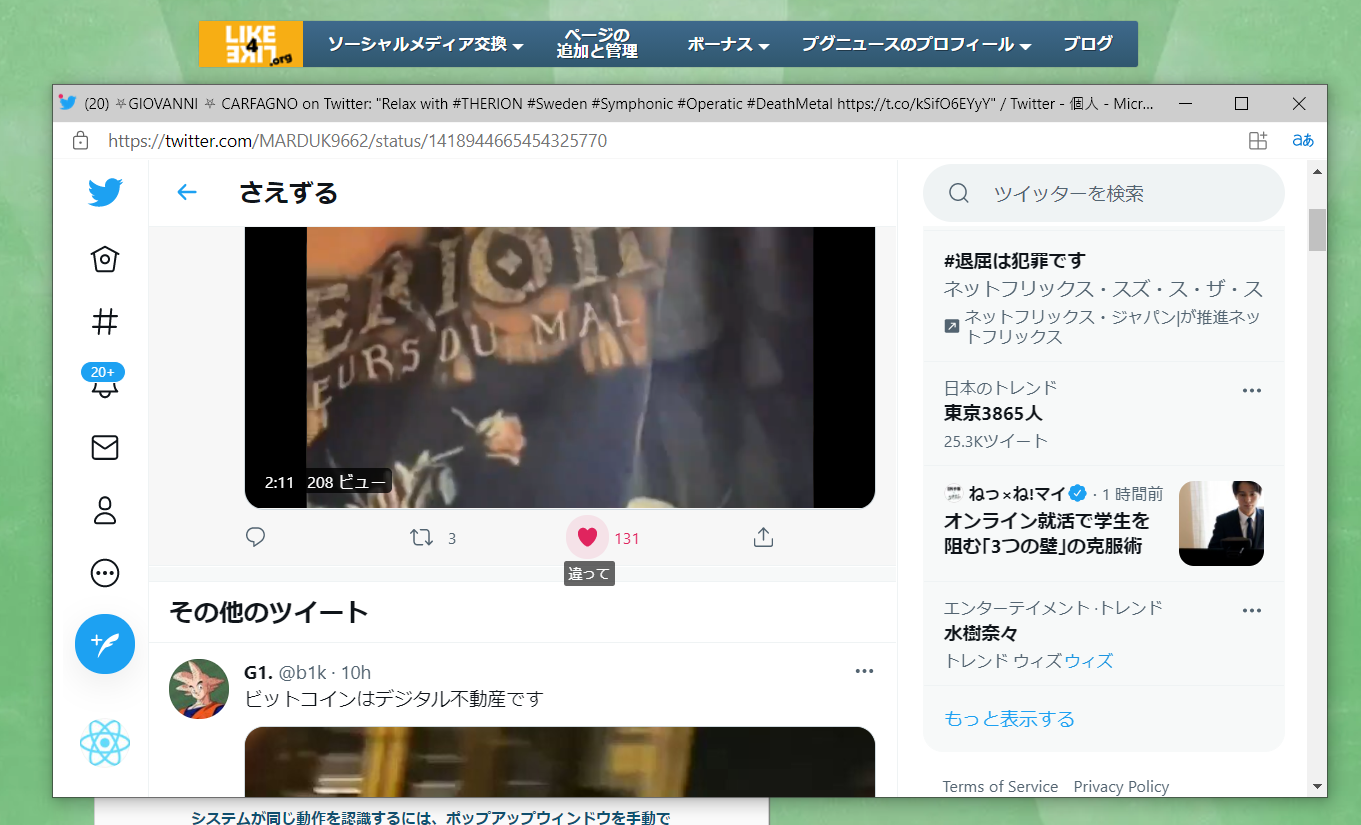Go back using the arrow beside さえずる

[187, 193]
